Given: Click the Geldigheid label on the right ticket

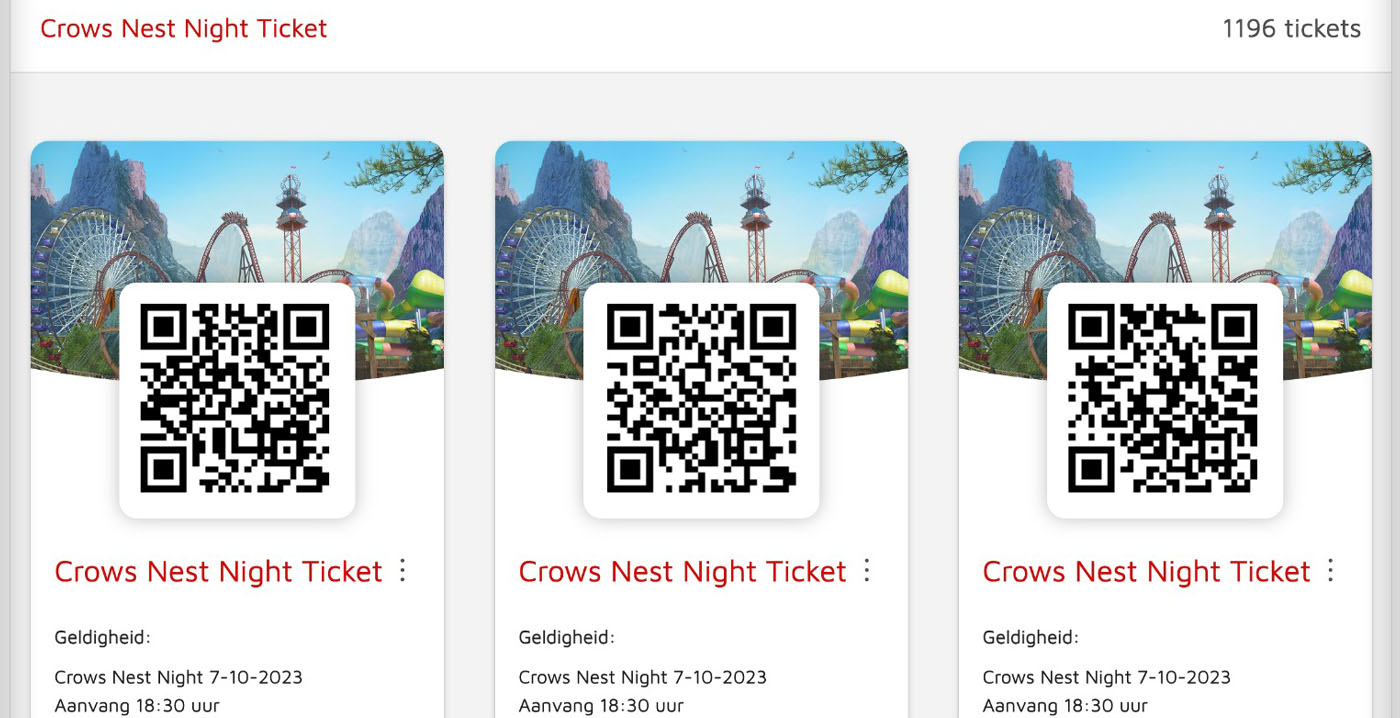Looking at the screenshot, I should (x=1030, y=638).
